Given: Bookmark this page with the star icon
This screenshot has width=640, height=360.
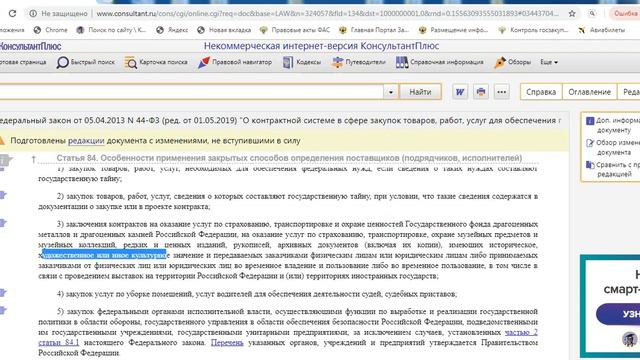Looking at the screenshot, I should pyautogui.click(x=572, y=13).
